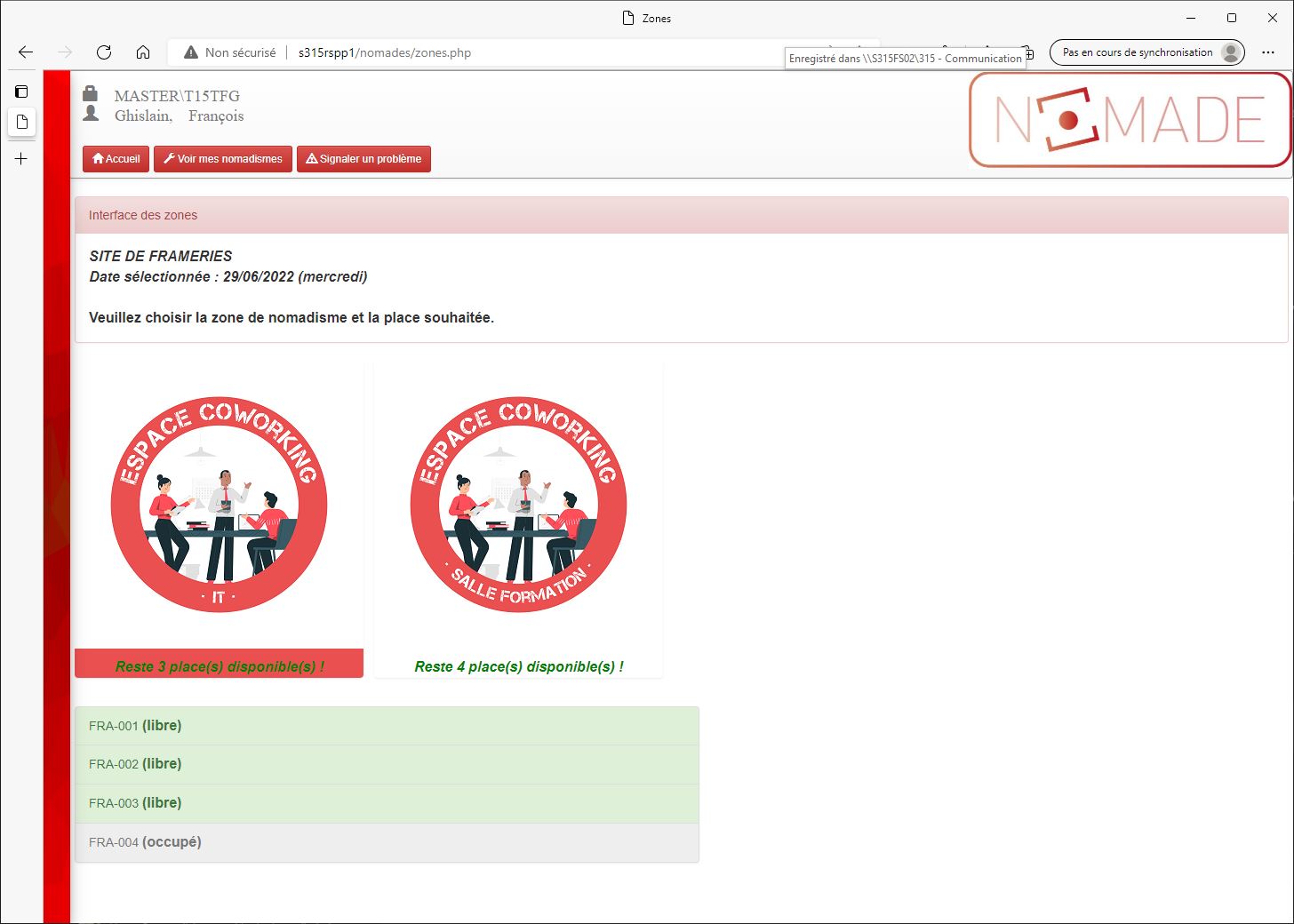Open the browser settings ellipsis menu
The image size is (1294, 924).
click(1268, 52)
